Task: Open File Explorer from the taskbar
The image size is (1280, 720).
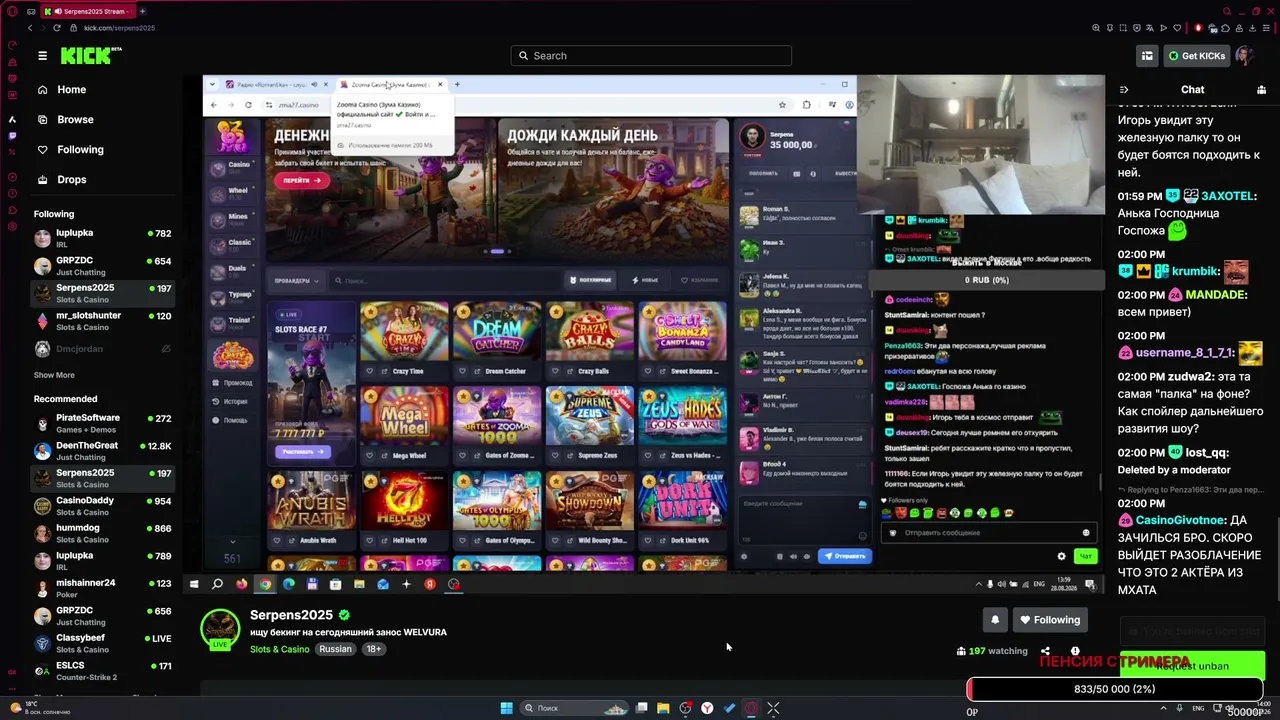Action: coord(663,708)
